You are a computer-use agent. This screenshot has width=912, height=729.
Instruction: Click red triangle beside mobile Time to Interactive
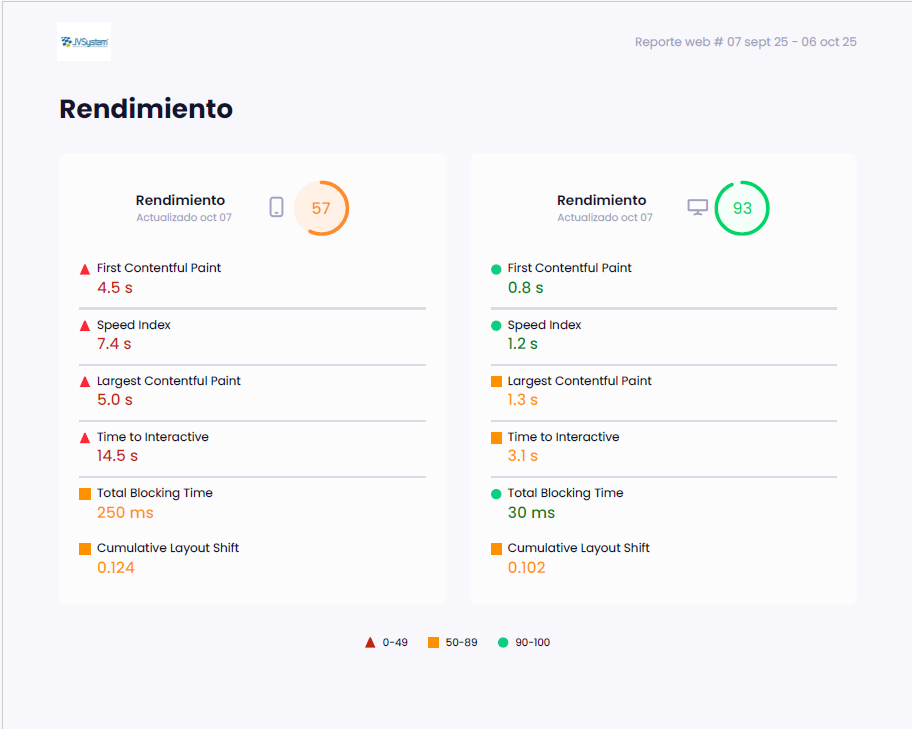click(x=85, y=438)
